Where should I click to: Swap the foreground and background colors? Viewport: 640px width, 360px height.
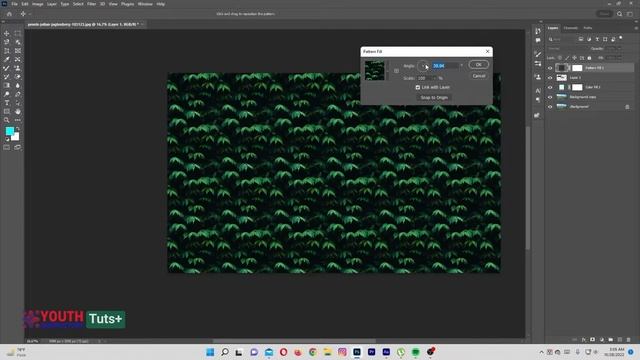tap(18, 129)
